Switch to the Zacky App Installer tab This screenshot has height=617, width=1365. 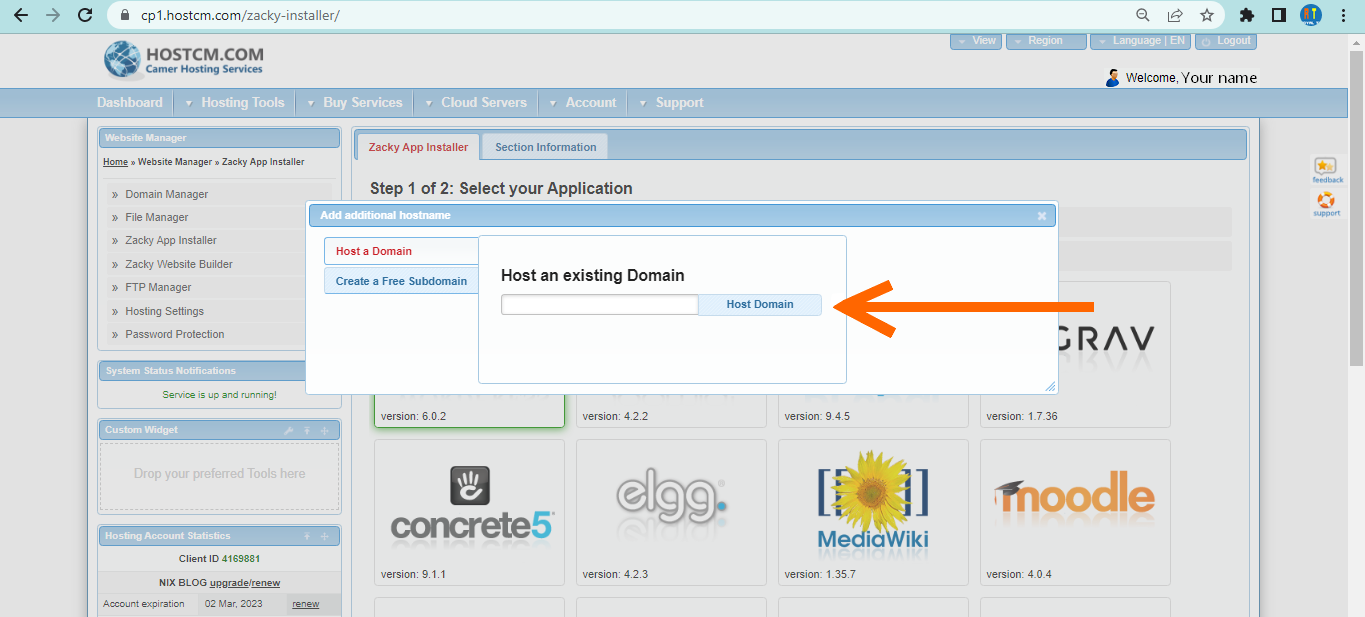pos(418,147)
